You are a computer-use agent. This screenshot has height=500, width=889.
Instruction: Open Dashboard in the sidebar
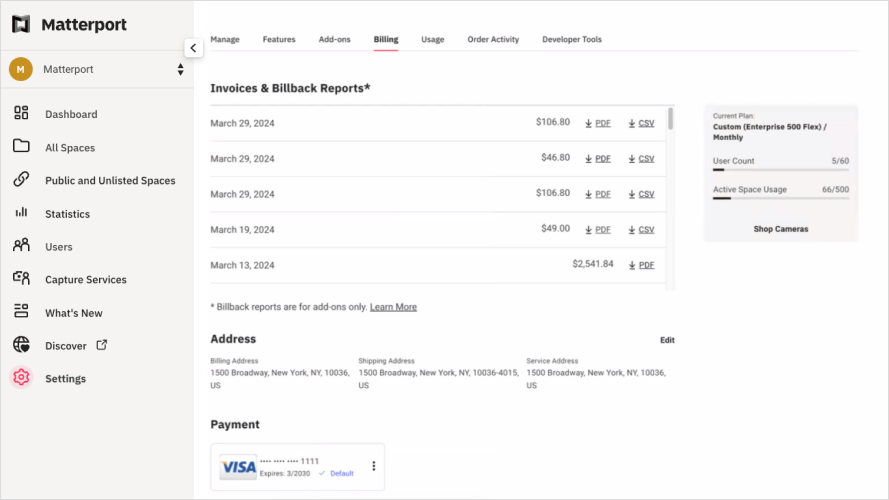pyautogui.click(x=71, y=114)
